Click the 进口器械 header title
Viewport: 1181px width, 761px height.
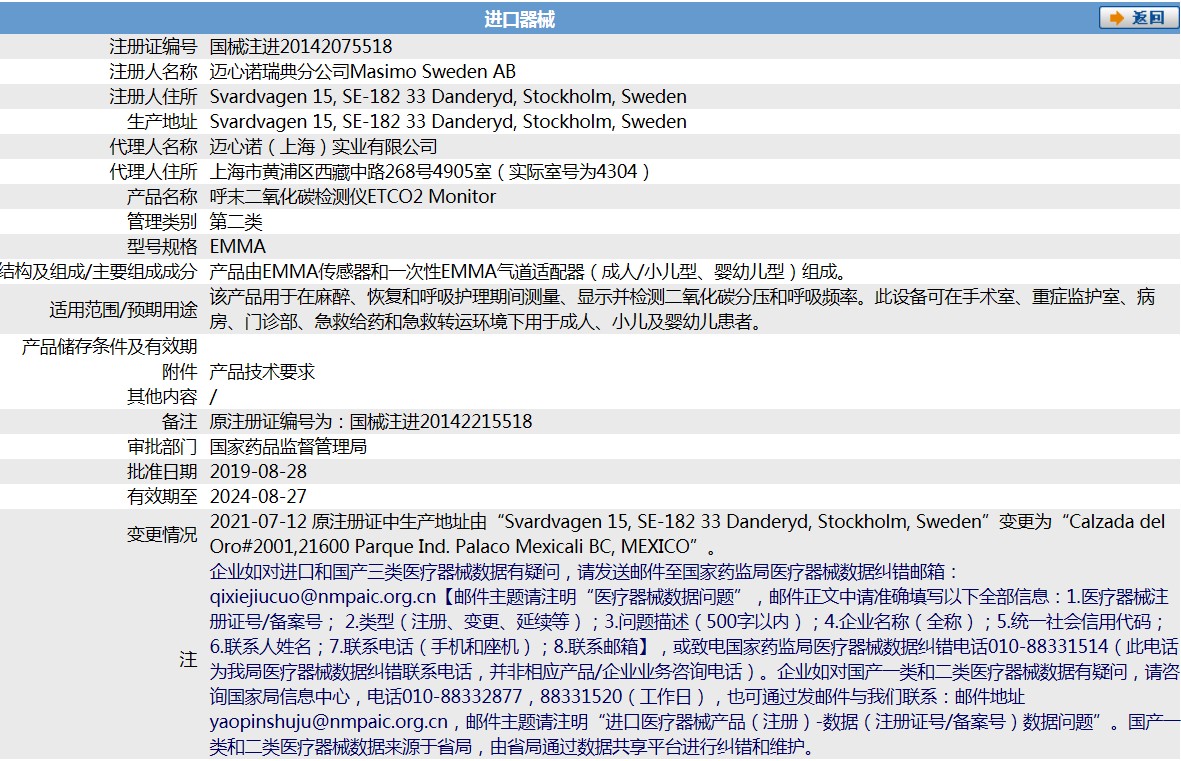coord(519,20)
